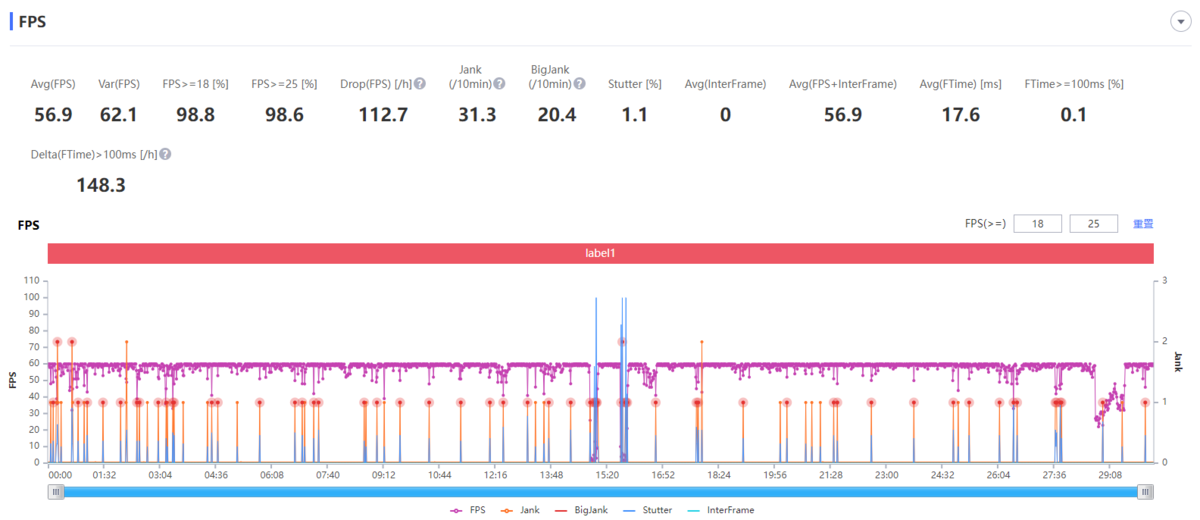
Task: Click the 重置 reset link
Action: tap(1143, 224)
